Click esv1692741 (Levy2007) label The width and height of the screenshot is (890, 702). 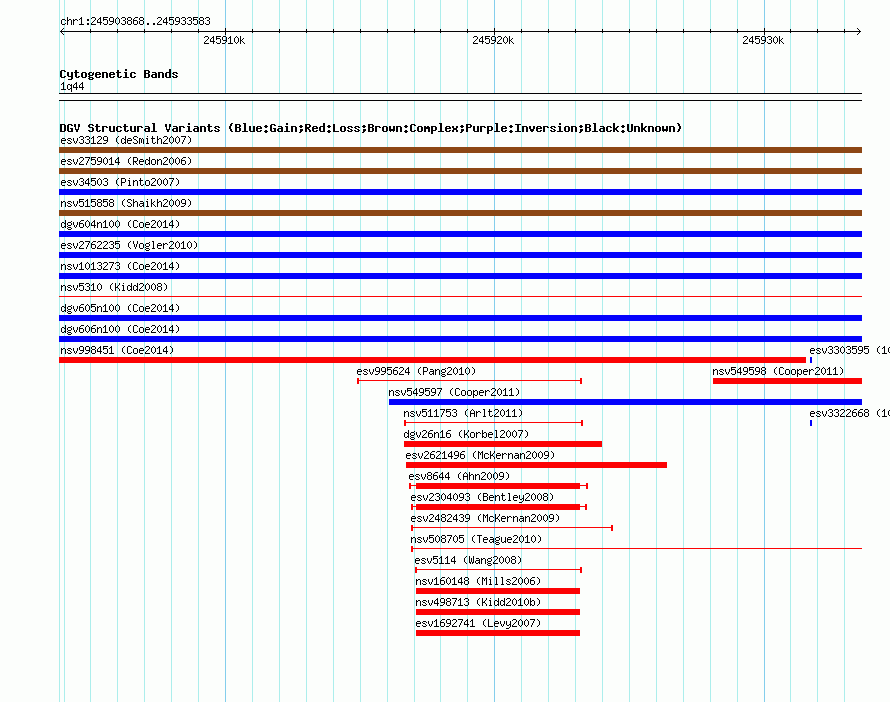pos(478,623)
